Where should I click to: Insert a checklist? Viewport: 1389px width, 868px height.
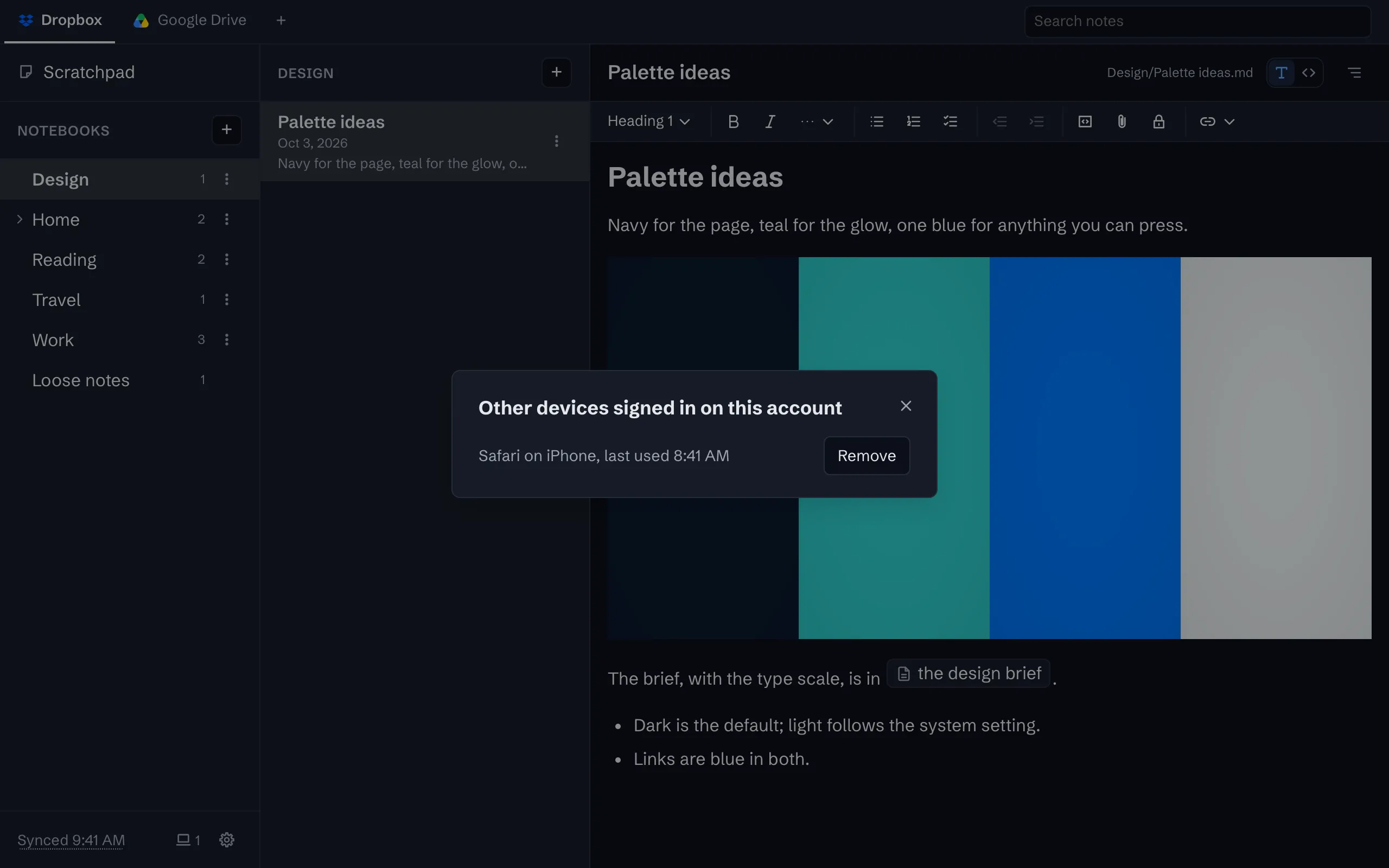coord(950,122)
